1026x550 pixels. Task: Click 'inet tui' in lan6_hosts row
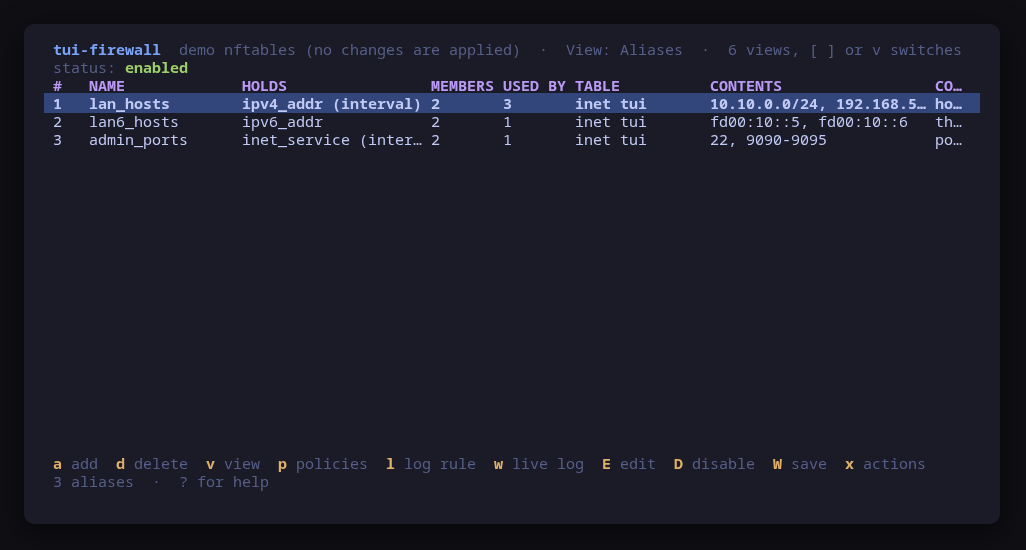tap(610, 122)
